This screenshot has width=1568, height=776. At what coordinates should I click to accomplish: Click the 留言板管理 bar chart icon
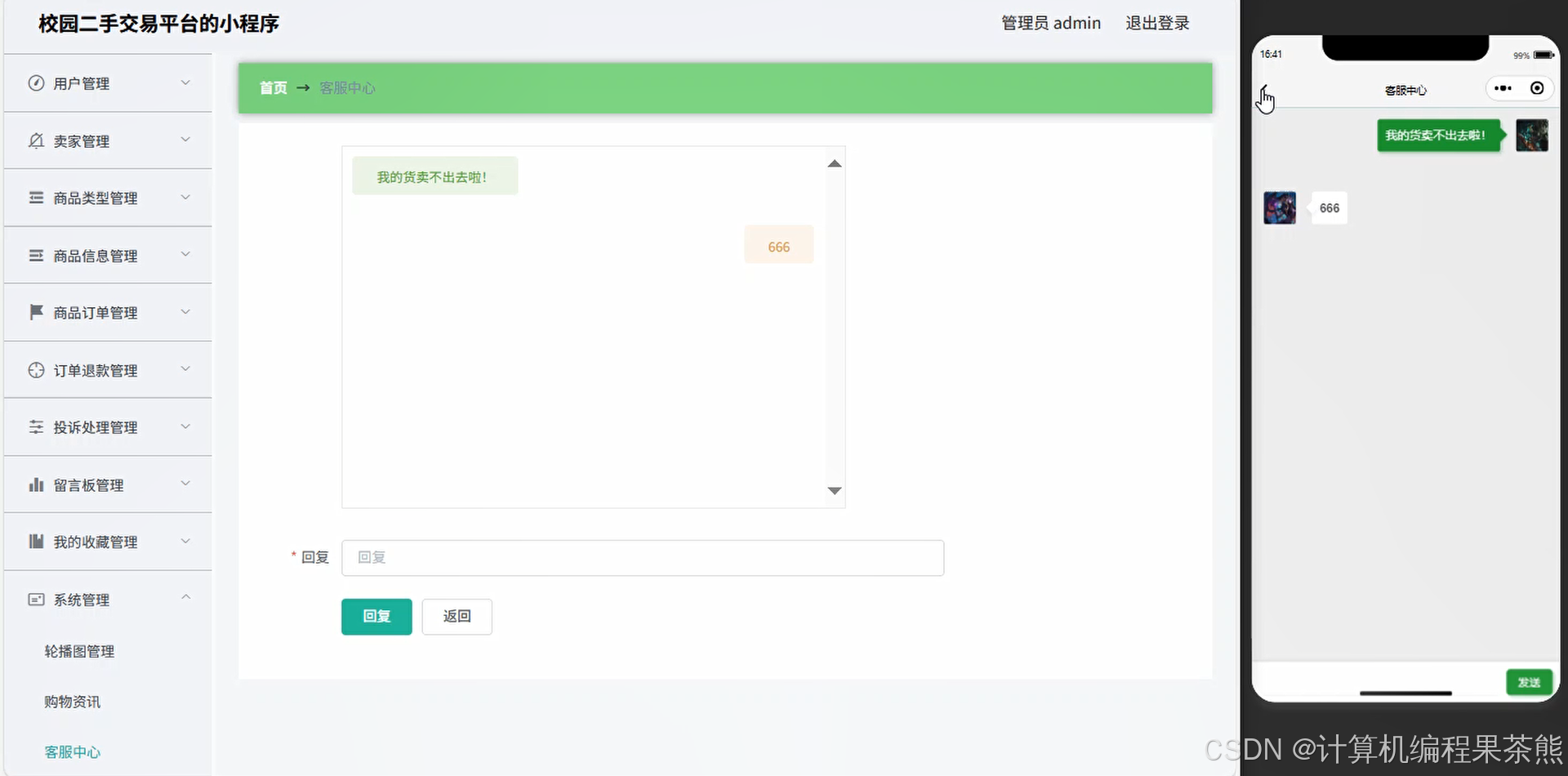tap(36, 484)
